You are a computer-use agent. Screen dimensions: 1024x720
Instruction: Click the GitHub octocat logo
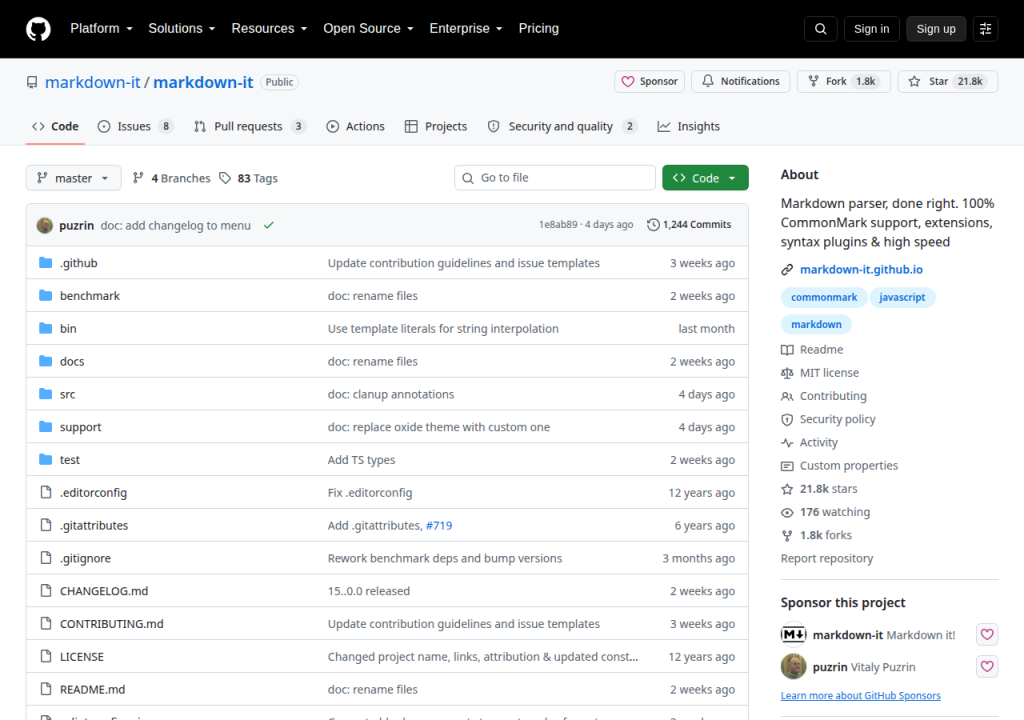38,29
